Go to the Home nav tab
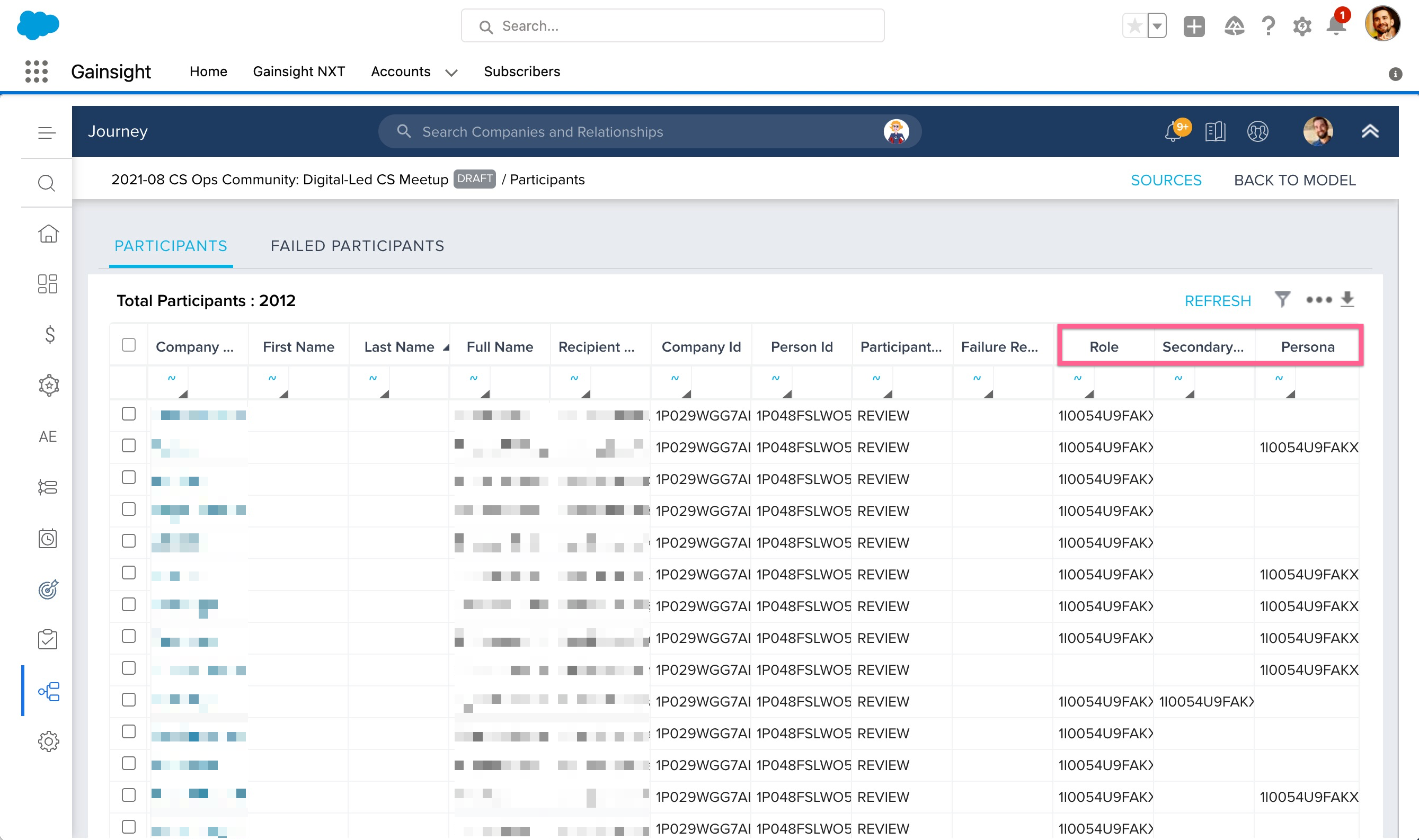This screenshot has width=1419, height=840. (208, 72)
